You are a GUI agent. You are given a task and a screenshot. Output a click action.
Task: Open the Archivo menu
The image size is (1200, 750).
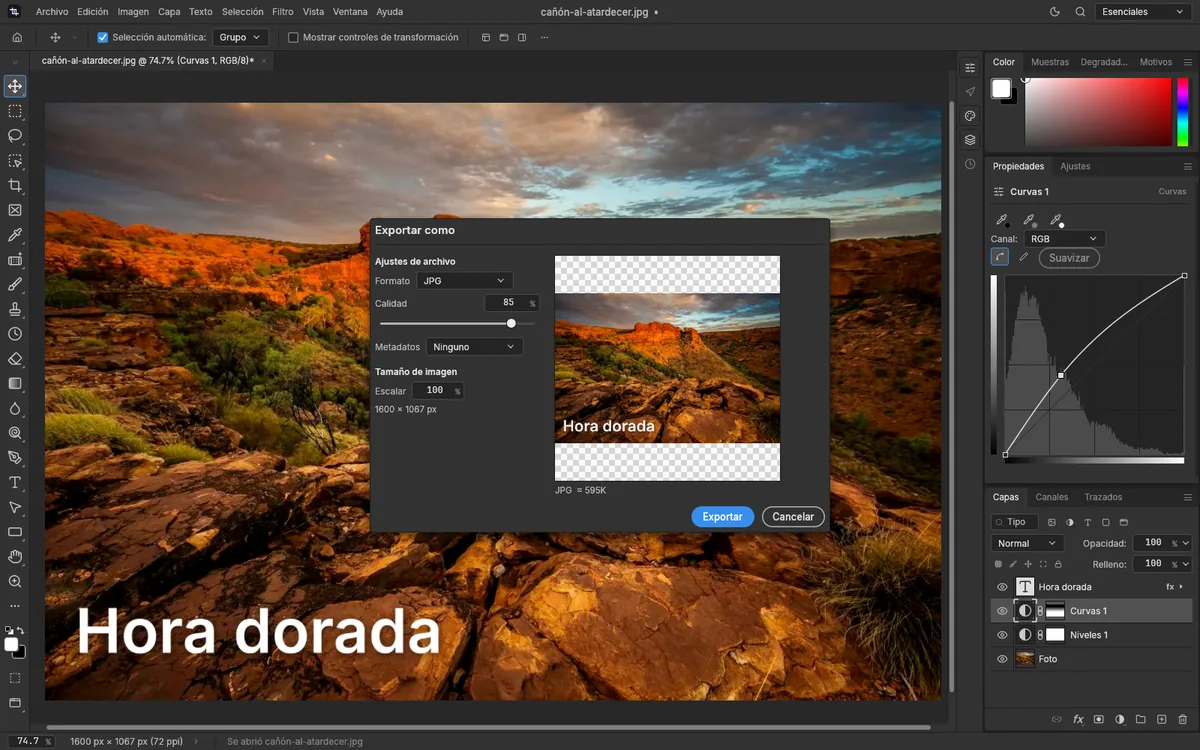(52, 12)
